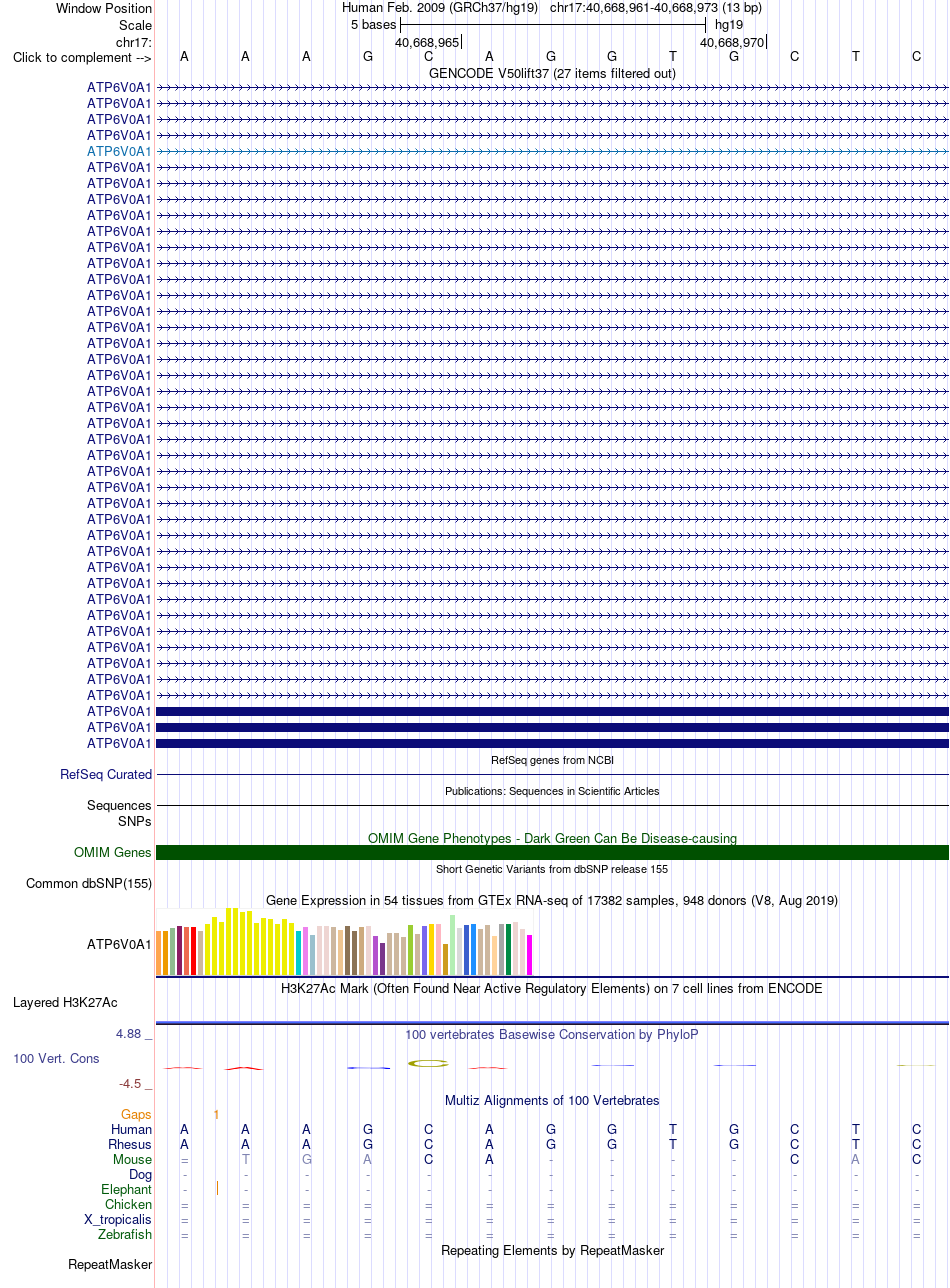Click the 'hg19' label on the scale row
This screenshot has width=950, height=1288.
pos(729,24)
